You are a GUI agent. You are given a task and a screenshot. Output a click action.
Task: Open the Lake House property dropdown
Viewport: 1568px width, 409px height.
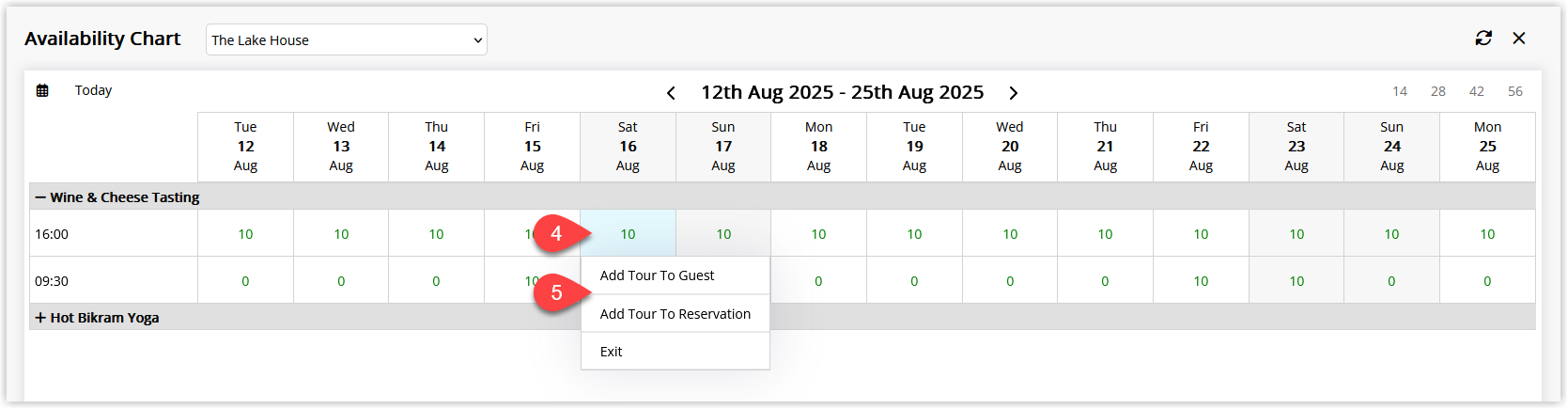click(347, 39)
